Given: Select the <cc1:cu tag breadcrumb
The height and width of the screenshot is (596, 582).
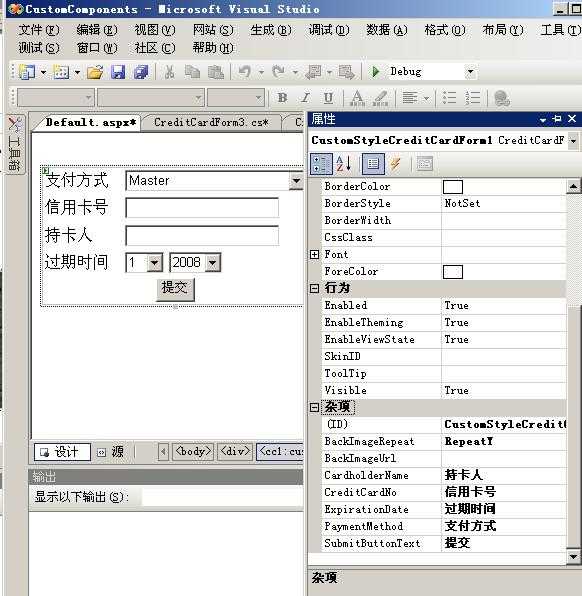Looking at the screenshot, I should [280, 452].
